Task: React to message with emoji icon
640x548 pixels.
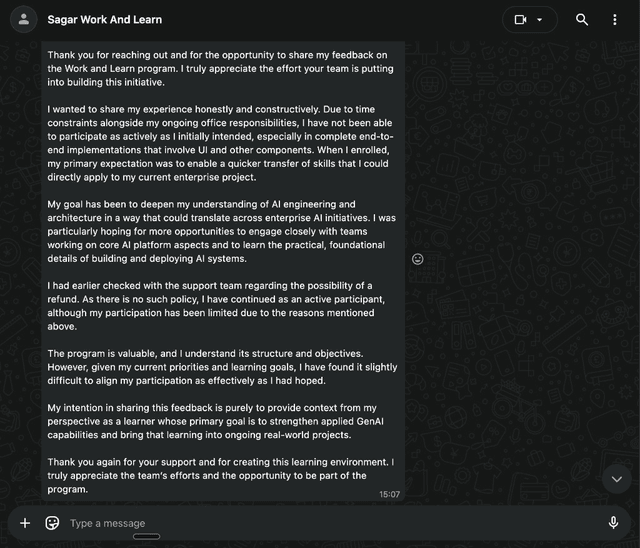Action: tap(418, 259)
